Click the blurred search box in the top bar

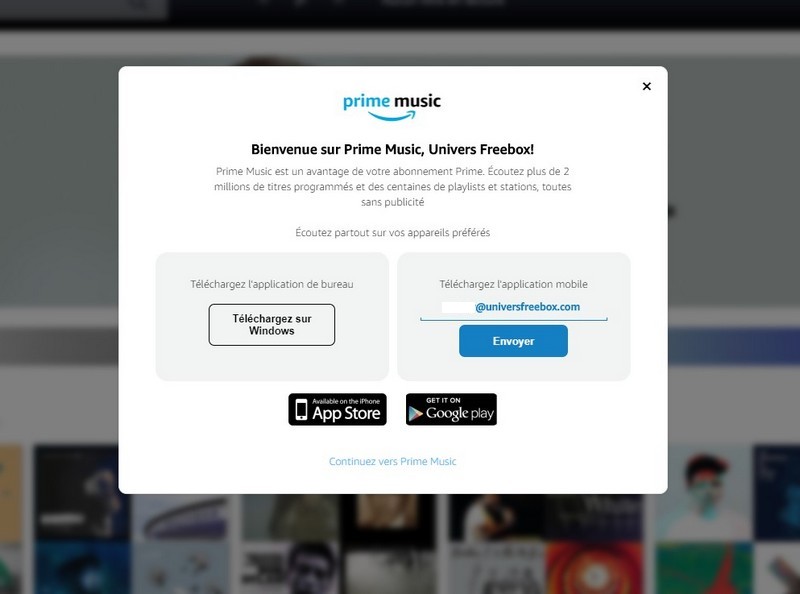click(x=84, y=8)
